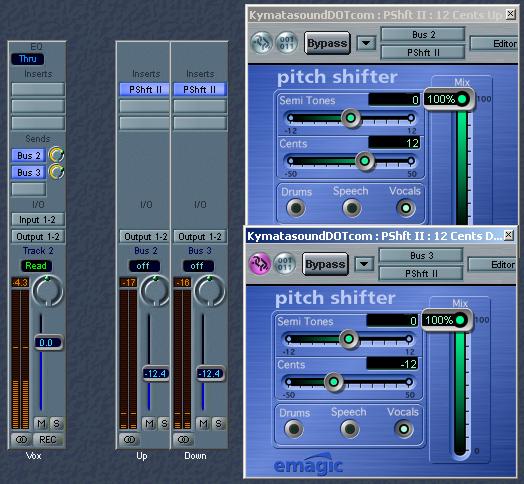Select Drums mode in Bus 3 plugin
The height and width of the screenshot is (484, 524).
point(294,429)
